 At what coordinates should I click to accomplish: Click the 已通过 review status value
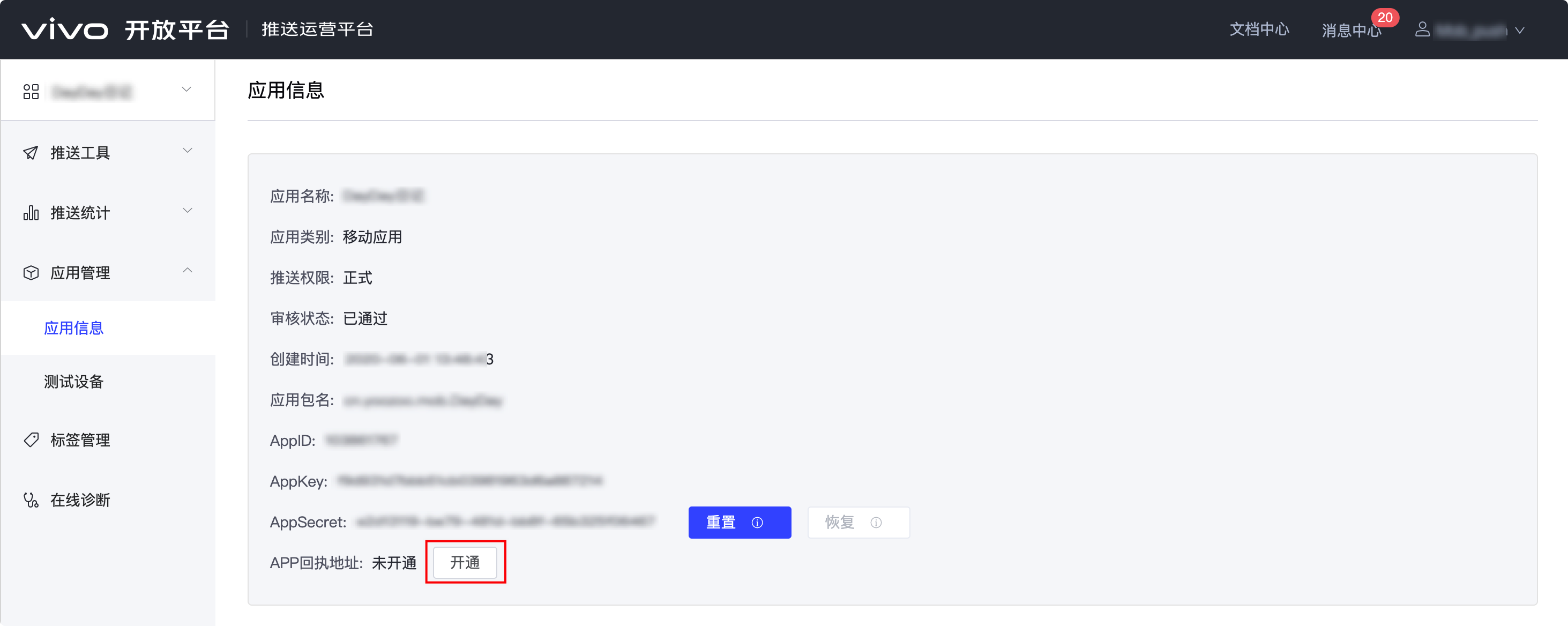(365, 318)
